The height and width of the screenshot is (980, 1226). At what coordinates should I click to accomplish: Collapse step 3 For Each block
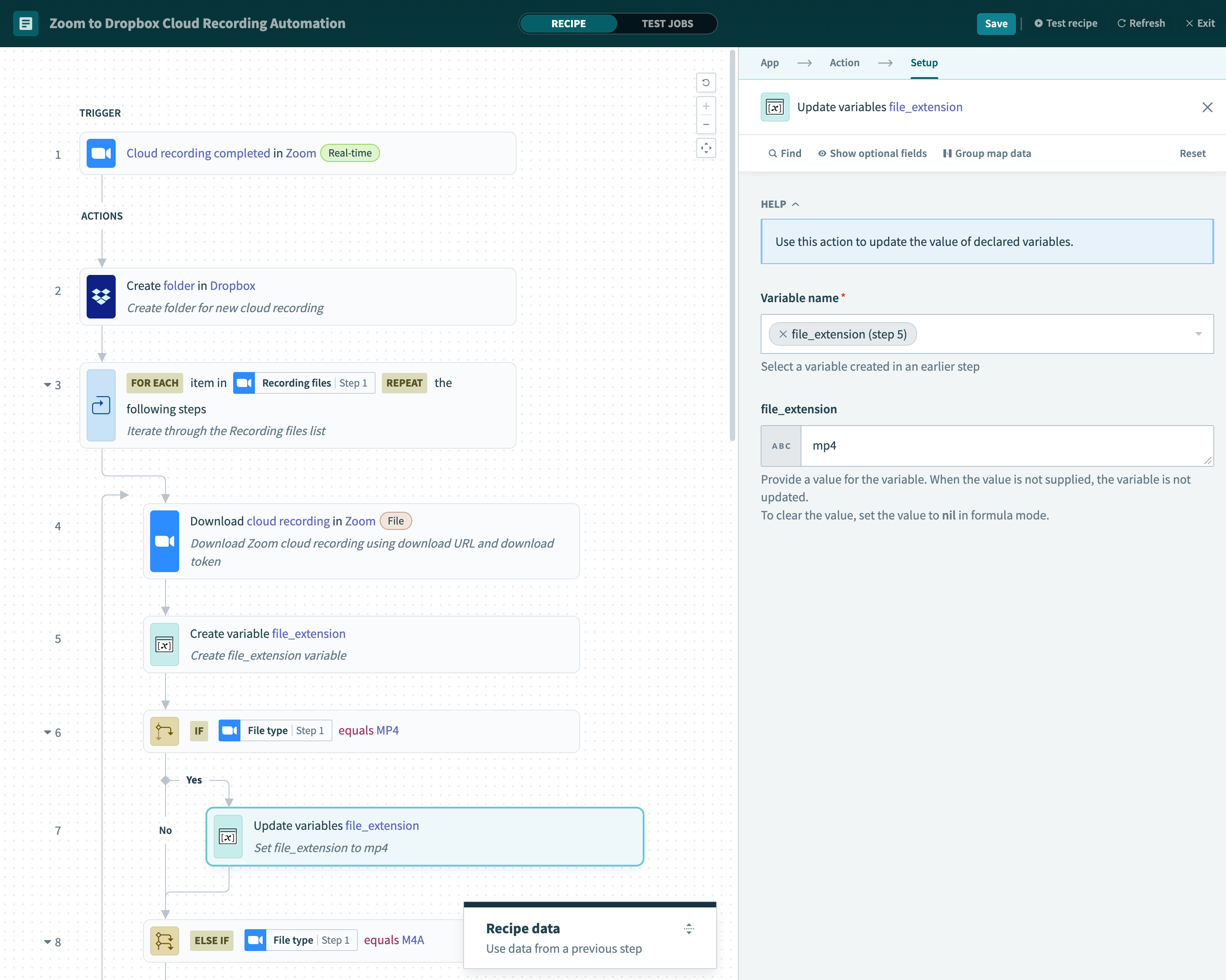coord(48,385)
